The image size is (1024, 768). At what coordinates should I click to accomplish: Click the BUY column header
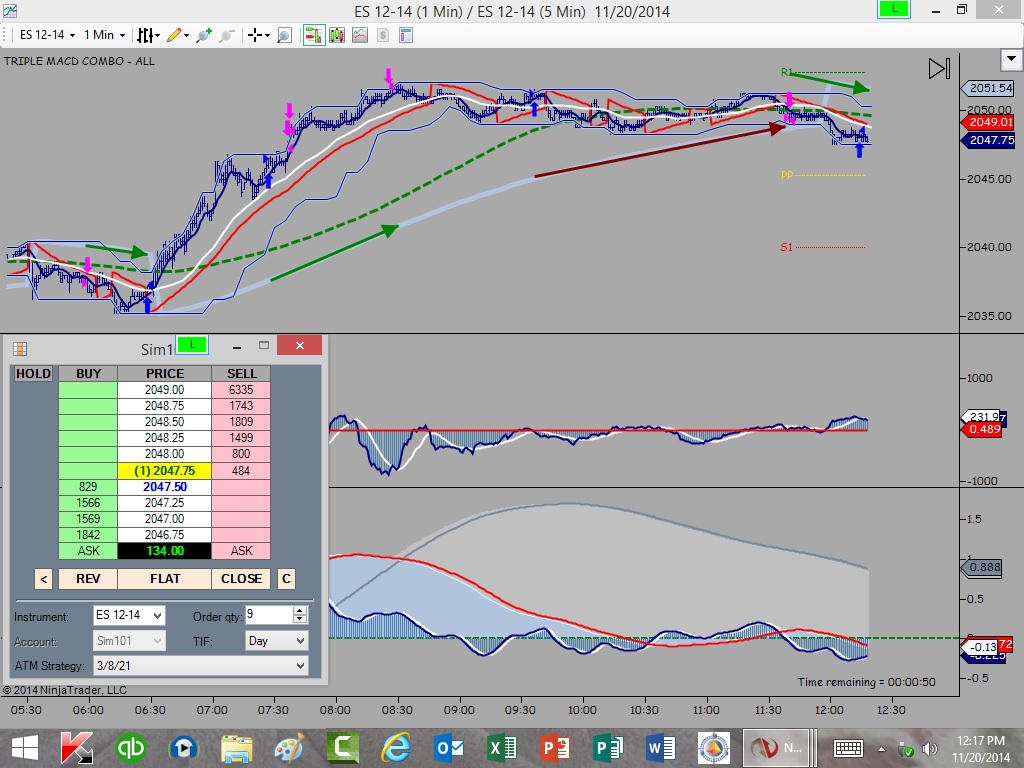coord(88,374)
